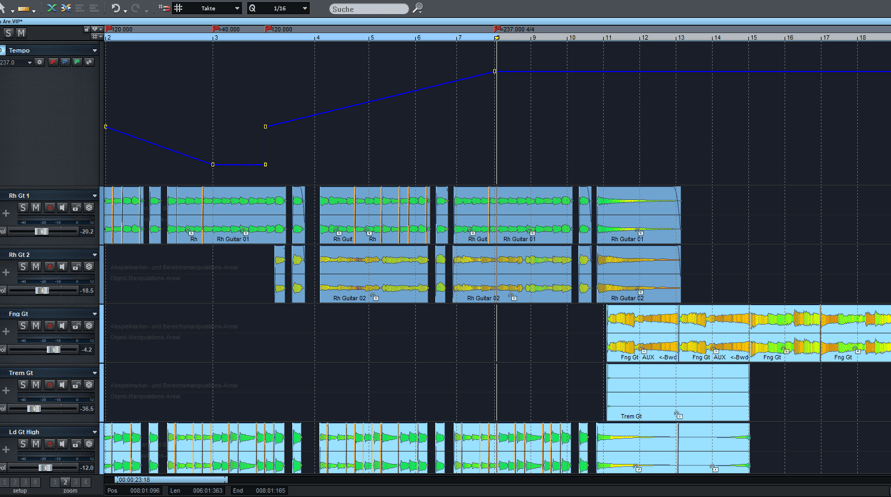
Task: Select setup preset 3
Action: 25,482
